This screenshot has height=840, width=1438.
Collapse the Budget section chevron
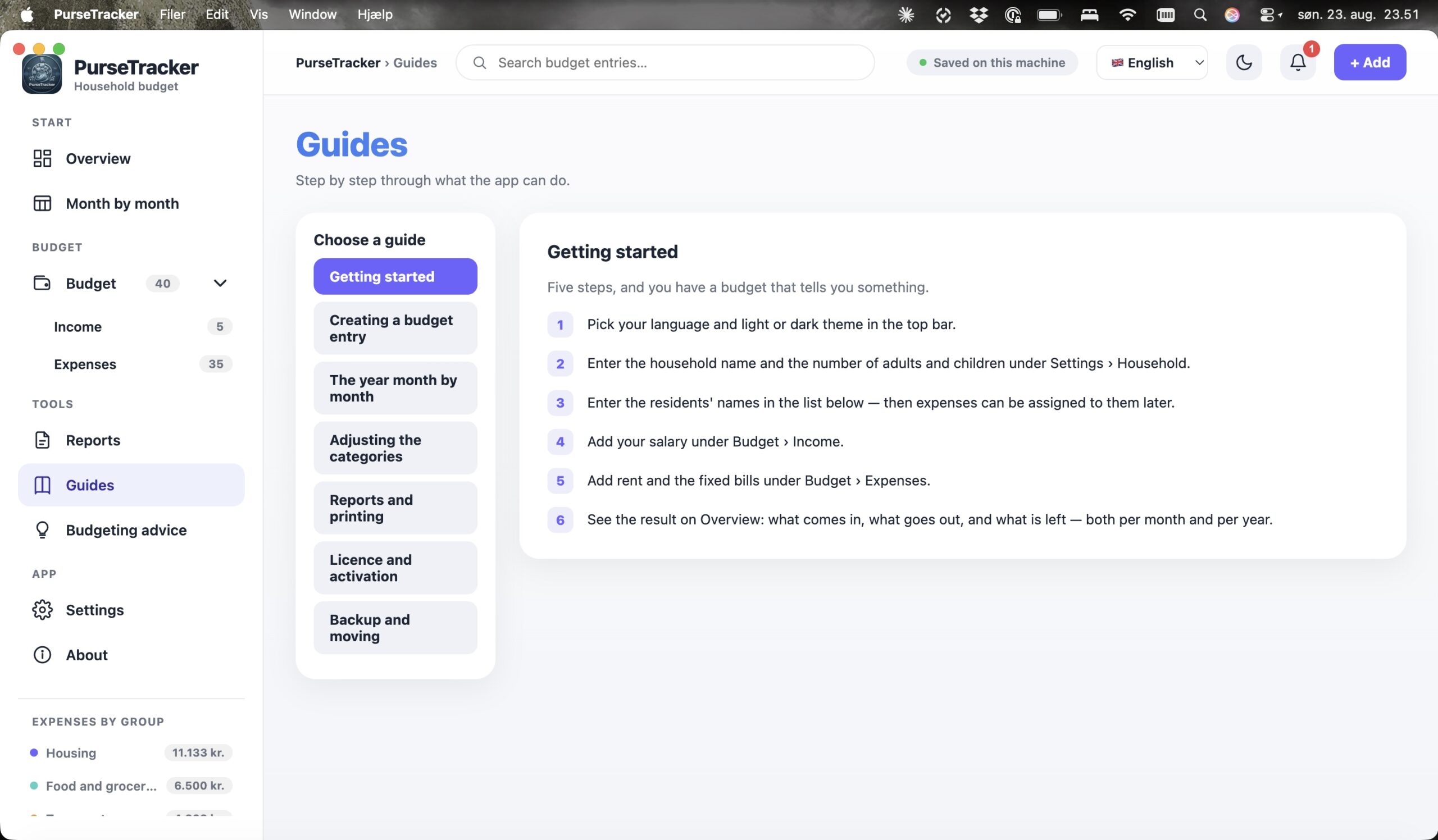220,283
